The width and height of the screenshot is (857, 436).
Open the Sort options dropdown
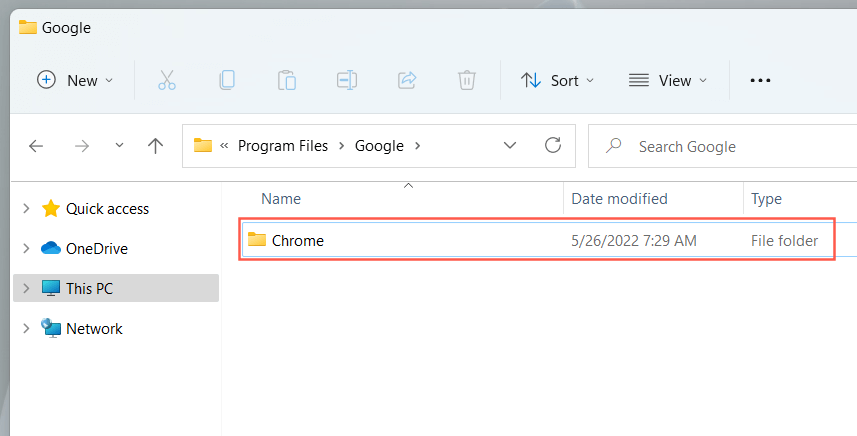[558, 81]
